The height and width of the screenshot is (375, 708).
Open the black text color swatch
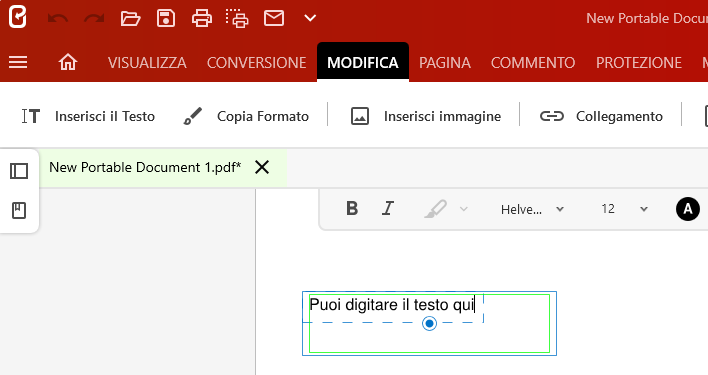click(688, 209)
